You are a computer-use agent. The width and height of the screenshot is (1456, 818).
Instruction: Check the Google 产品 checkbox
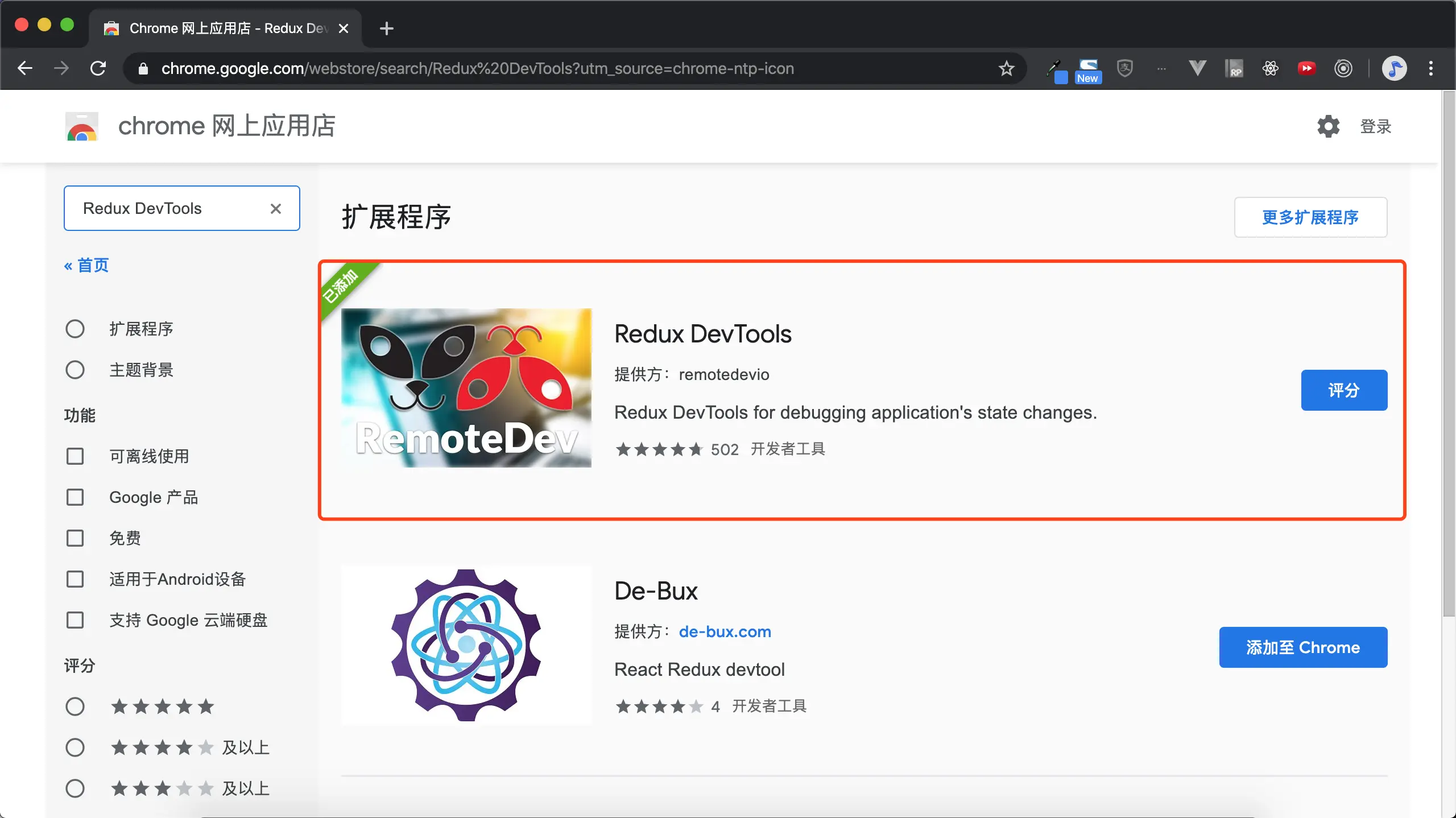[x=75, y=497]
